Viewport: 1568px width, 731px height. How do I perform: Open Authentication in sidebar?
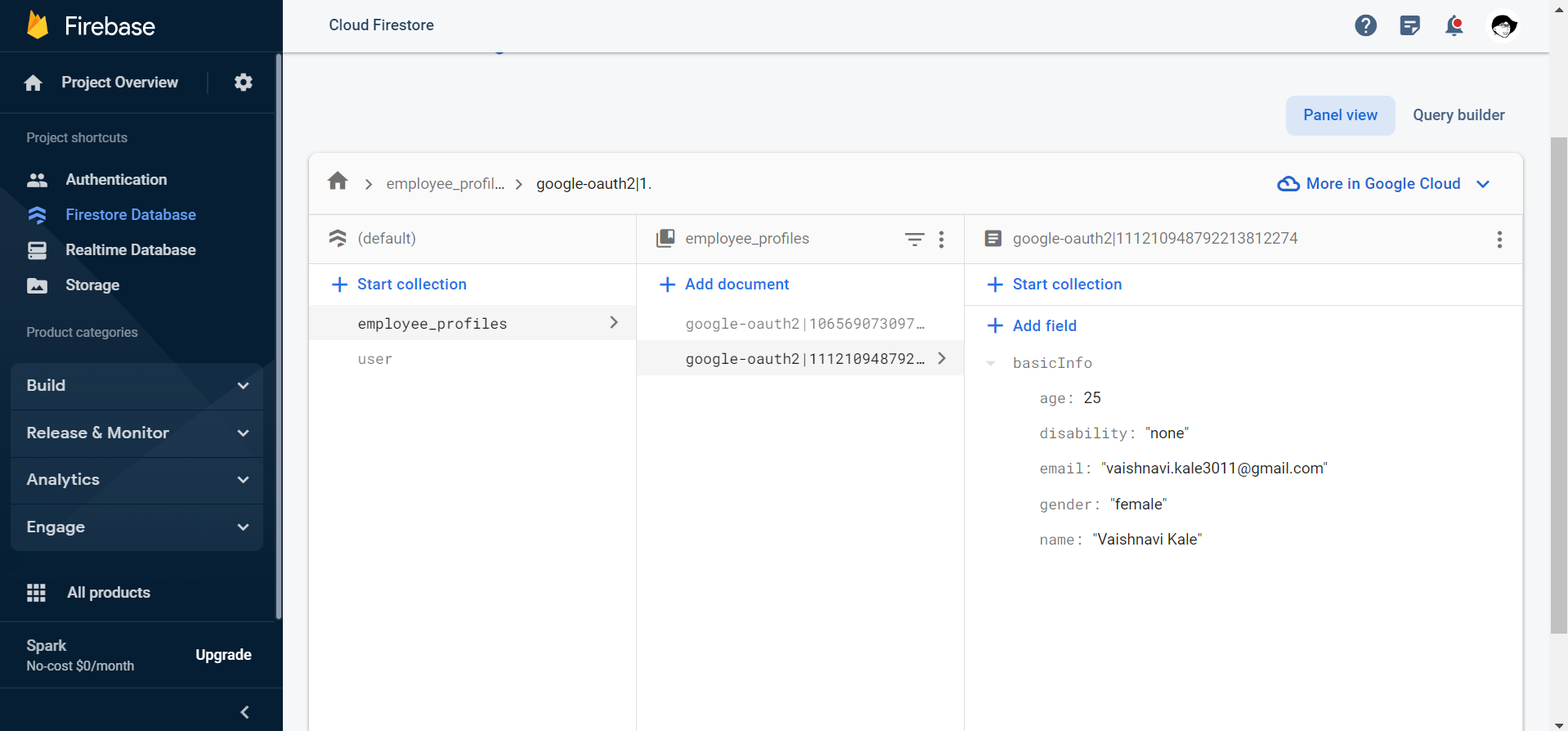[116, 180]
